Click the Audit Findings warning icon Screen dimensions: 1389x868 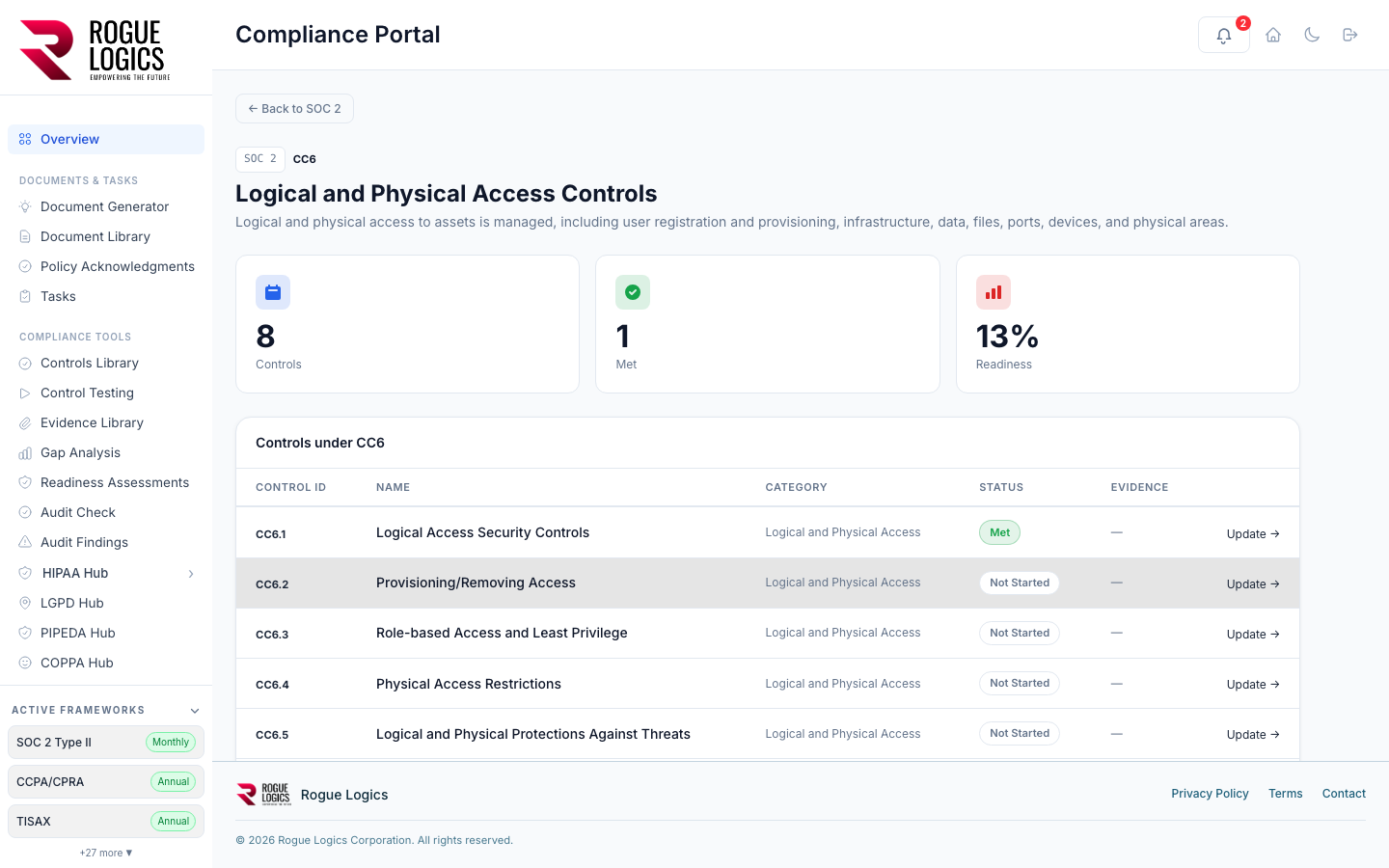(x=25, y=542)
